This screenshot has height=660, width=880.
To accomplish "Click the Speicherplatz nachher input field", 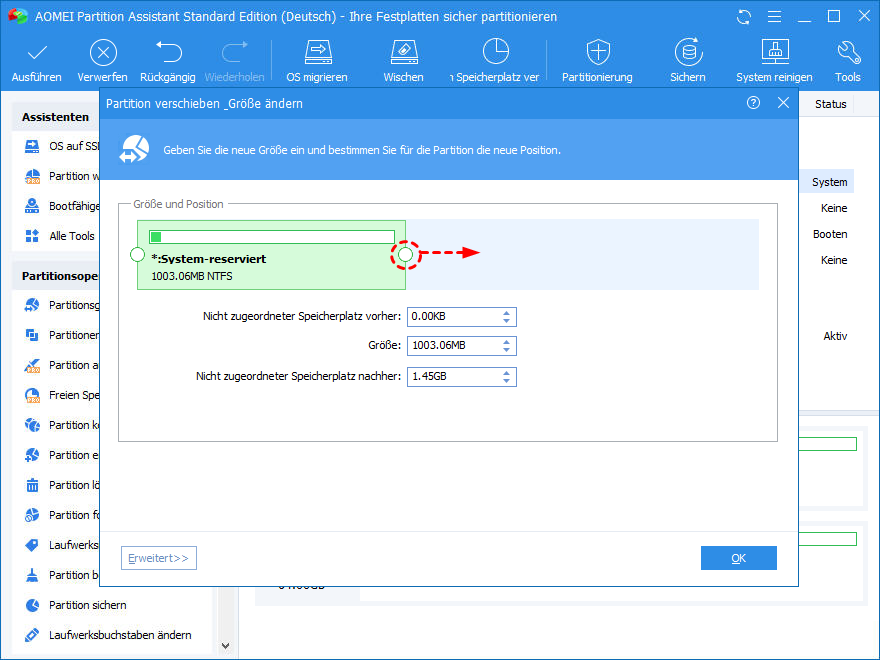I will [x=461, y=377].
